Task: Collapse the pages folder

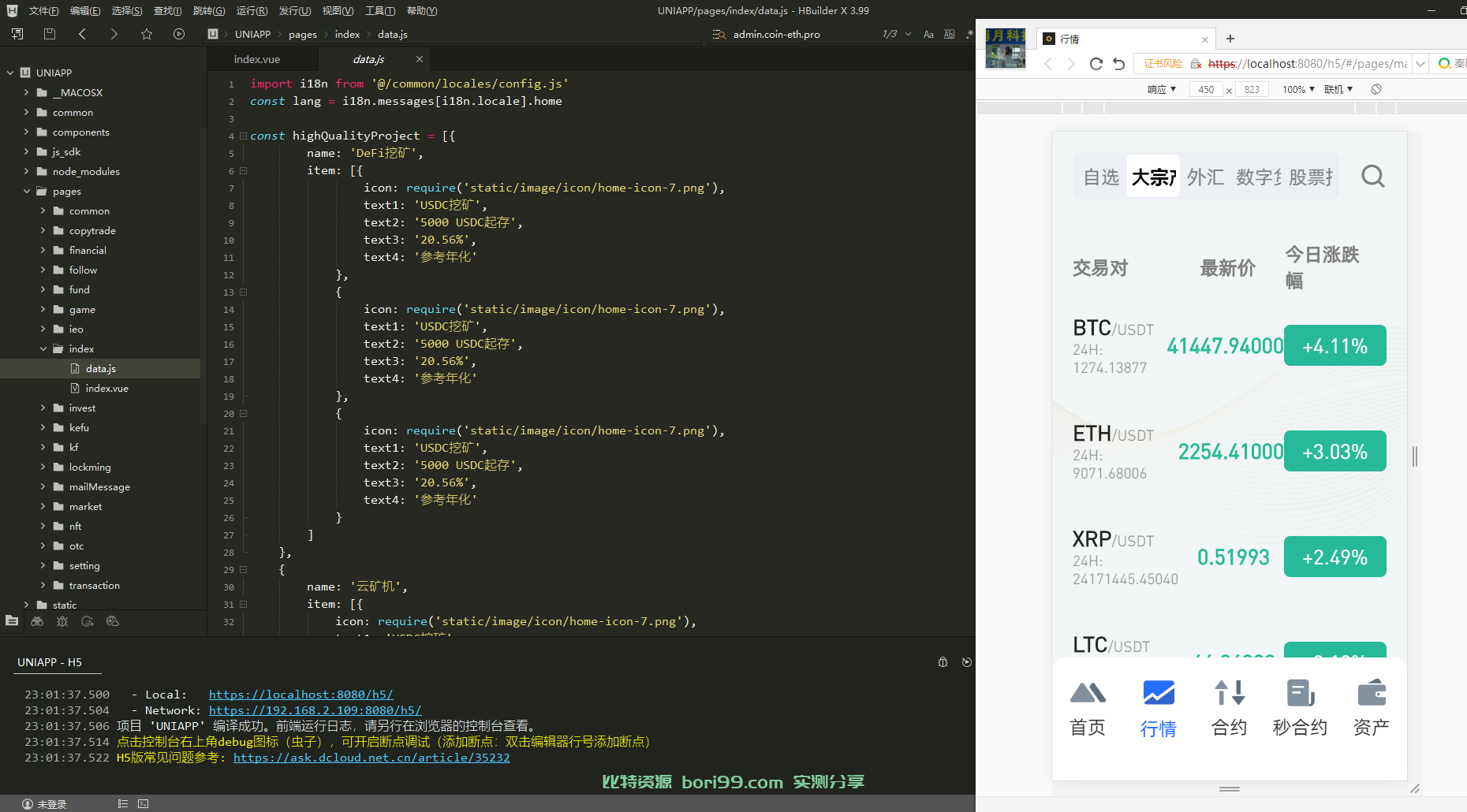Action: click(26, 191)
